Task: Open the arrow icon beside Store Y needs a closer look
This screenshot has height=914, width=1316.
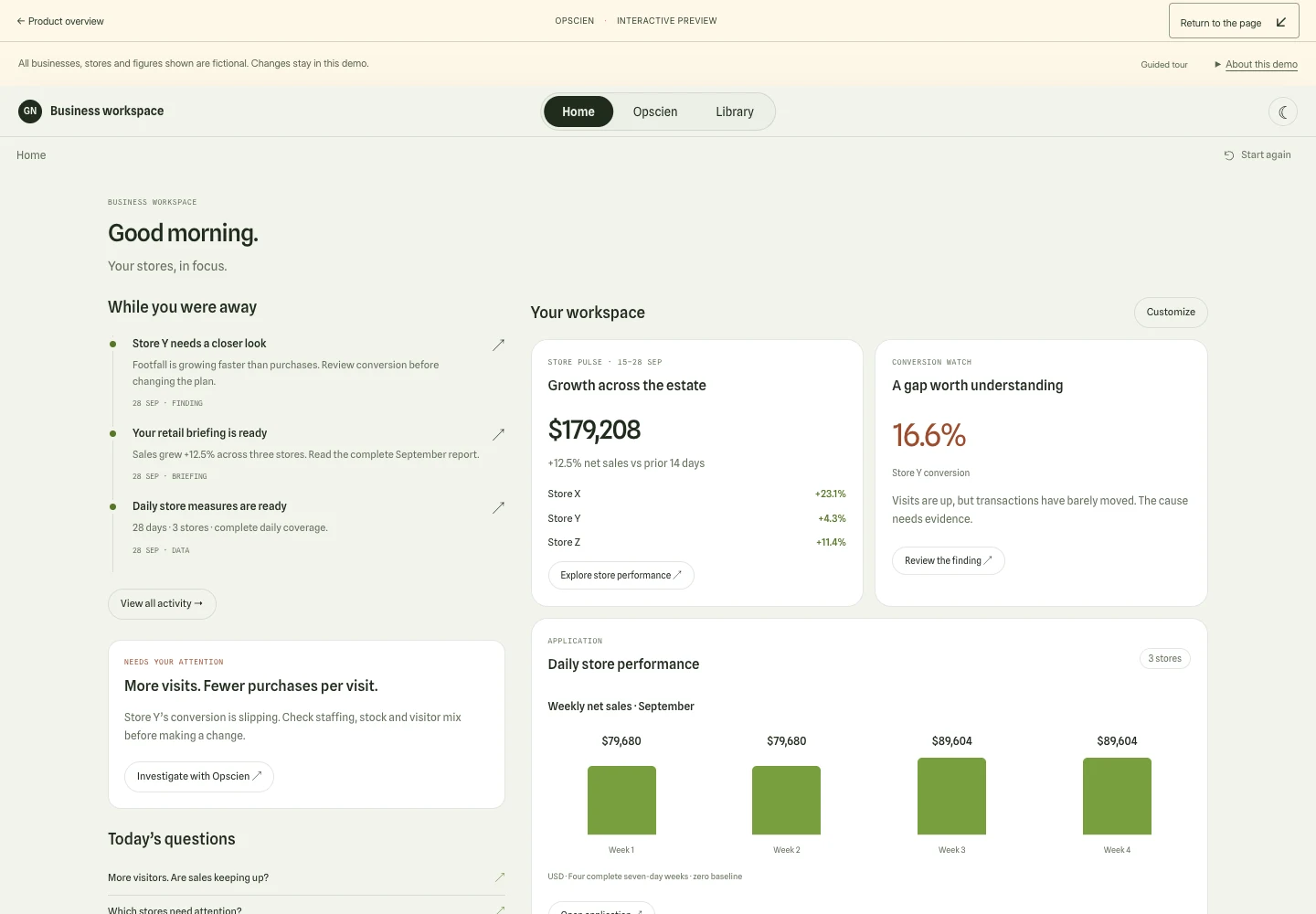Action: coord(498,345)
